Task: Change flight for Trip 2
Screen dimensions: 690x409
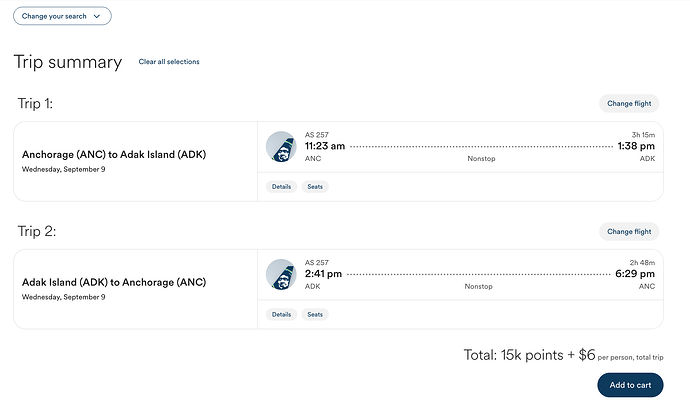Action: tap(629, 232)
